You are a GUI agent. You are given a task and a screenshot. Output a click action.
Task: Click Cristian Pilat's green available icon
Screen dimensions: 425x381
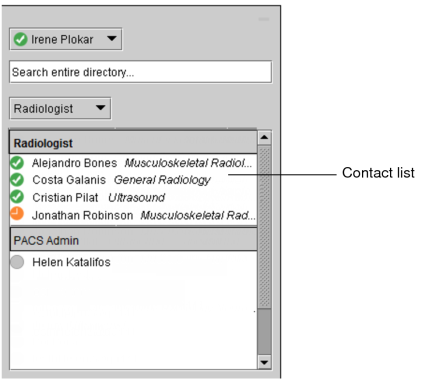[x=17, y=197]
